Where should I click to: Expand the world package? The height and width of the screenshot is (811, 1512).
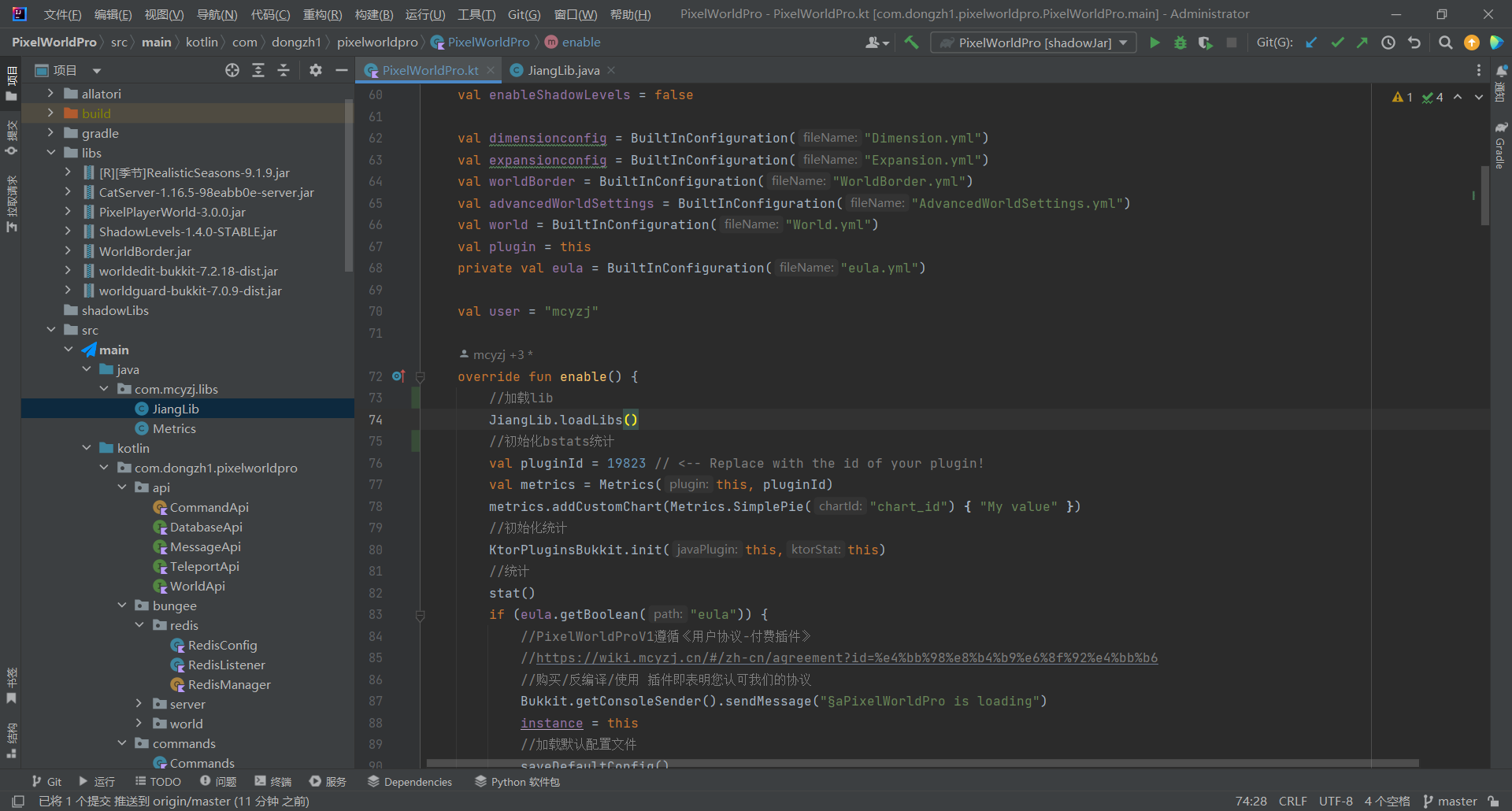pos(139,723)
